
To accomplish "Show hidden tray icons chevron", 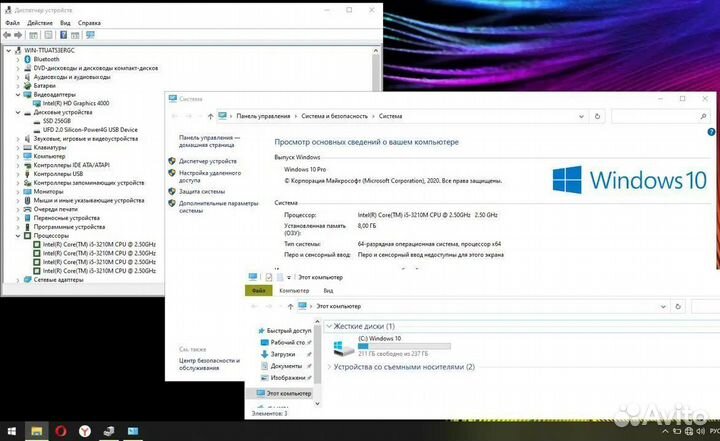I will click(665, 431).
